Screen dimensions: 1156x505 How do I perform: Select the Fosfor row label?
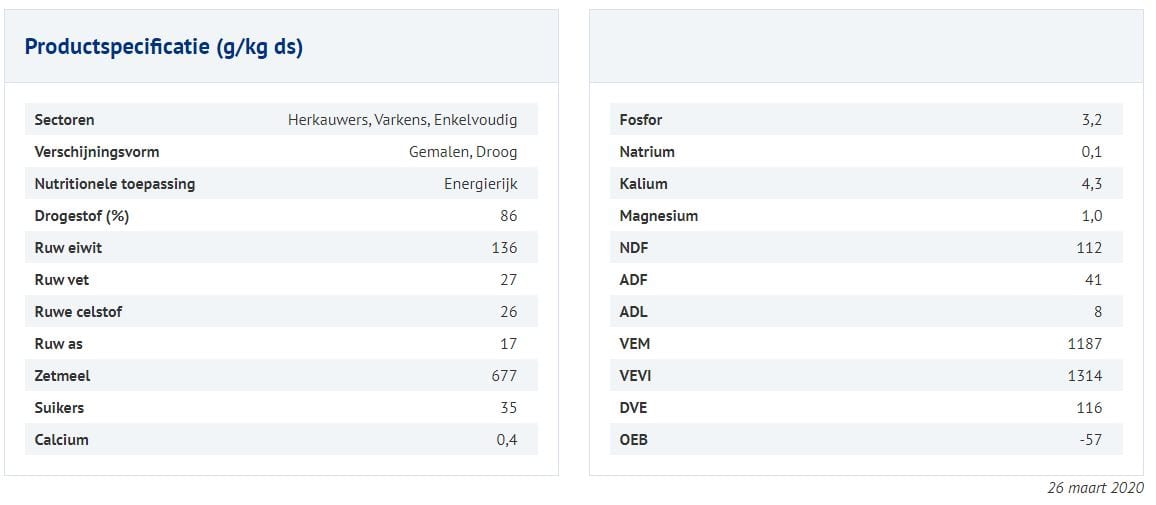pyautogui.click(x=641, y=120)
